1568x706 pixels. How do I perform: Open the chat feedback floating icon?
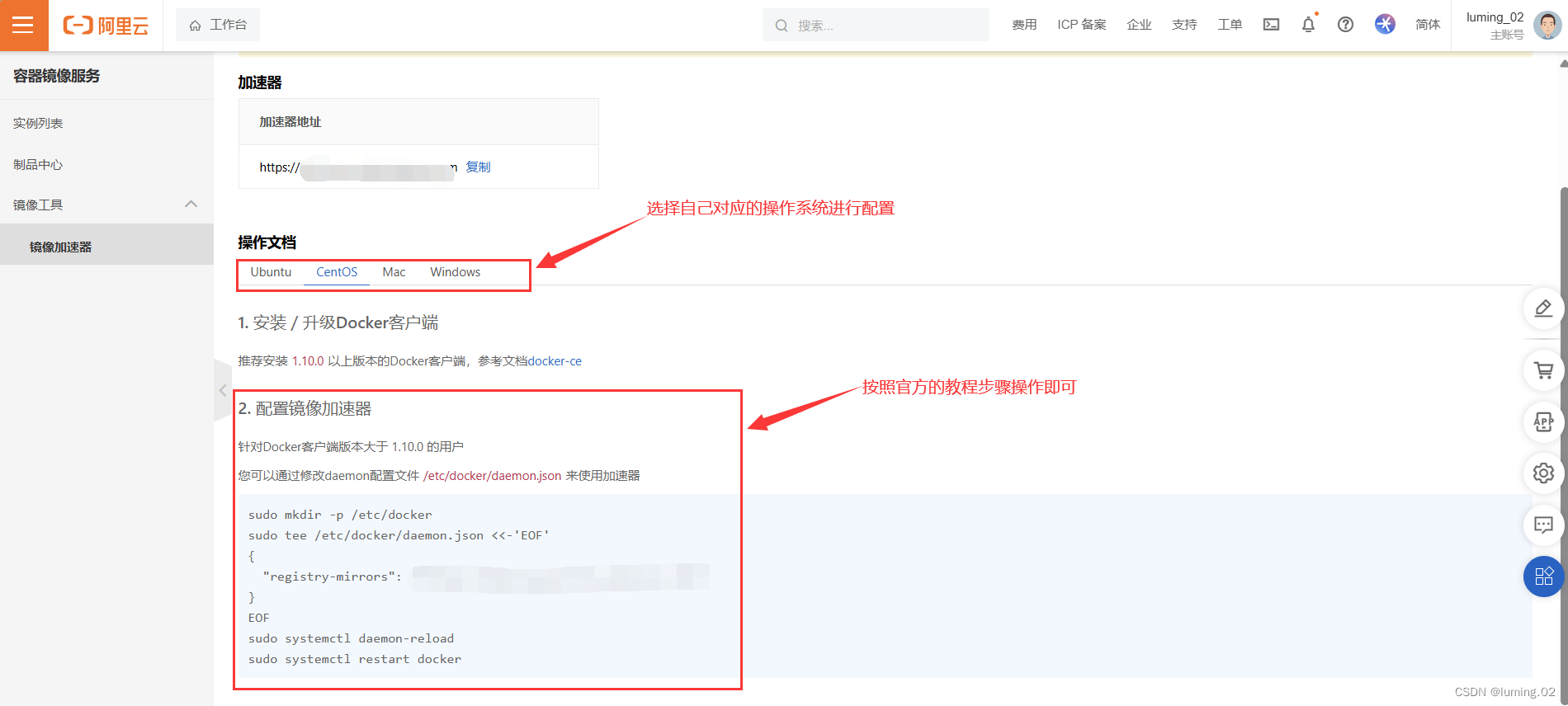coord(1543,525)
